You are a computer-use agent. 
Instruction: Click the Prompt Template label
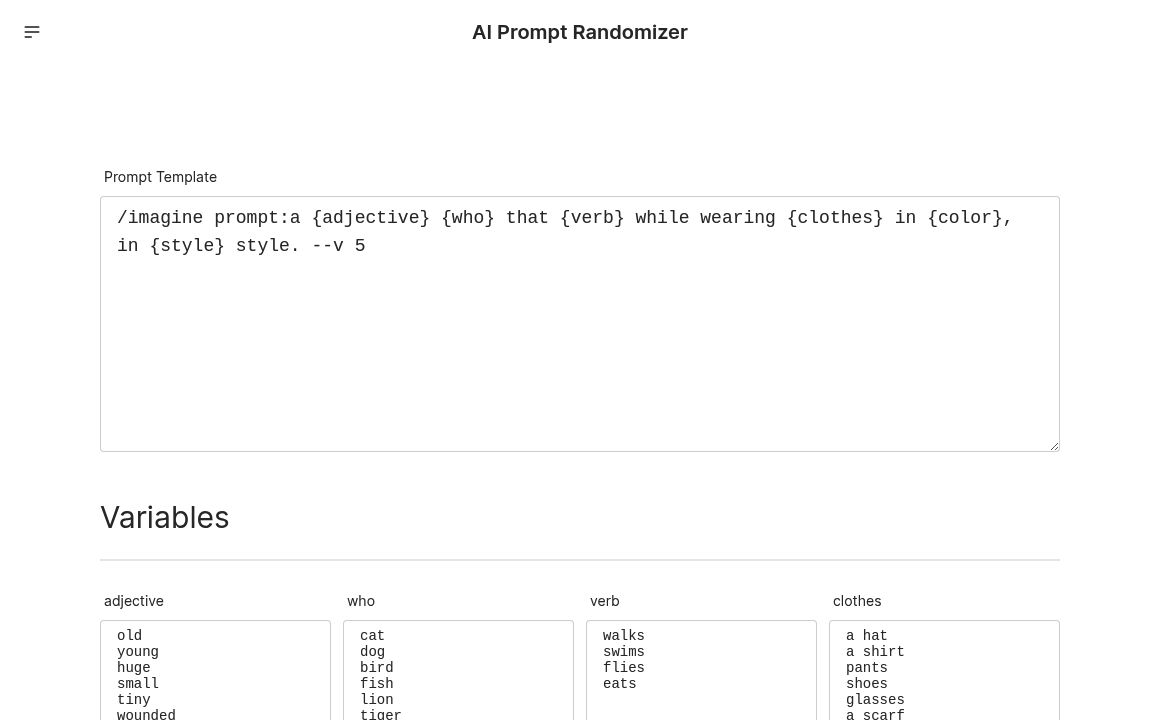[160, 177]
